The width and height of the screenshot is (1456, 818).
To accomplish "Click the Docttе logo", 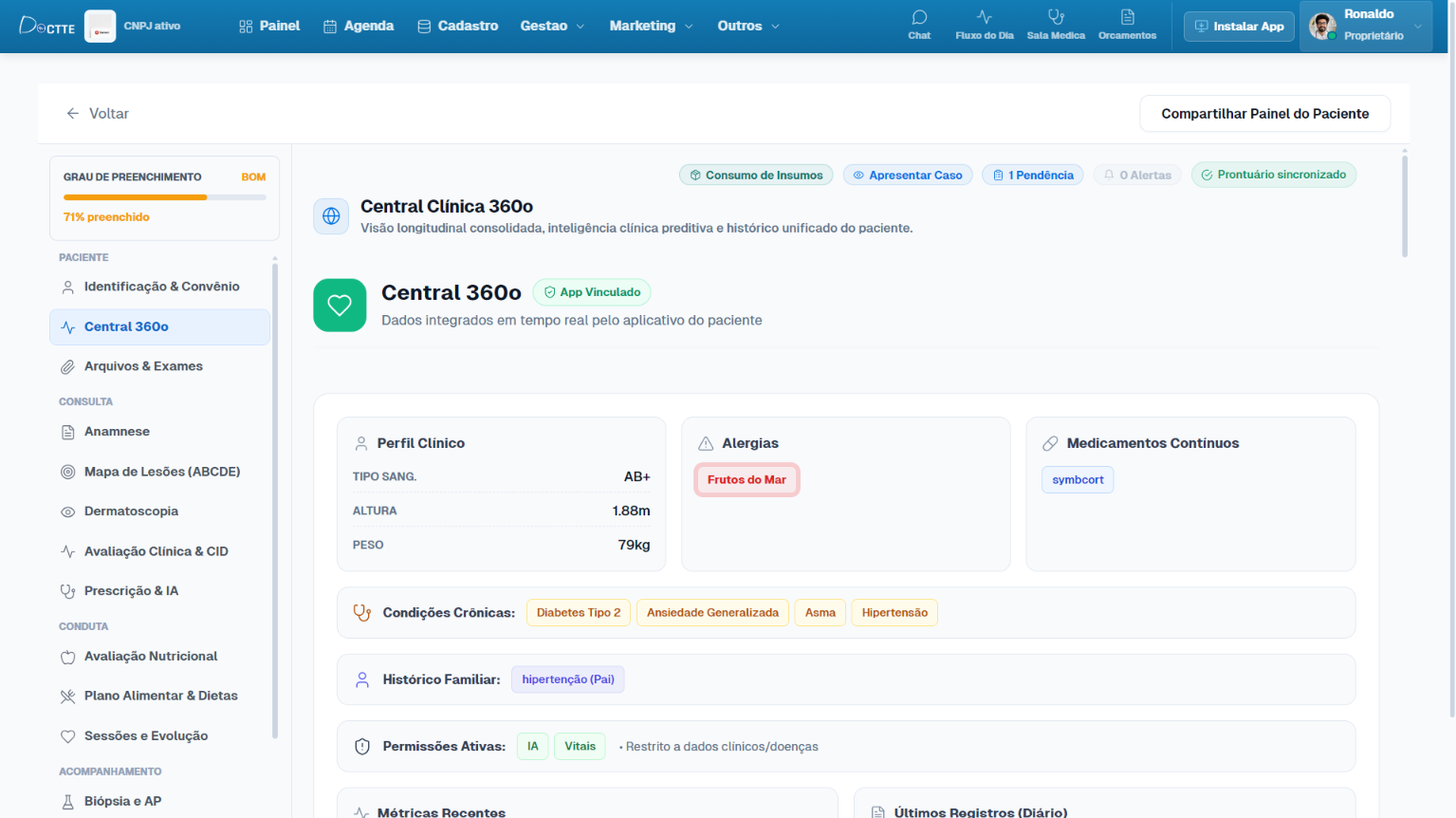I will [x=46, y=26].
